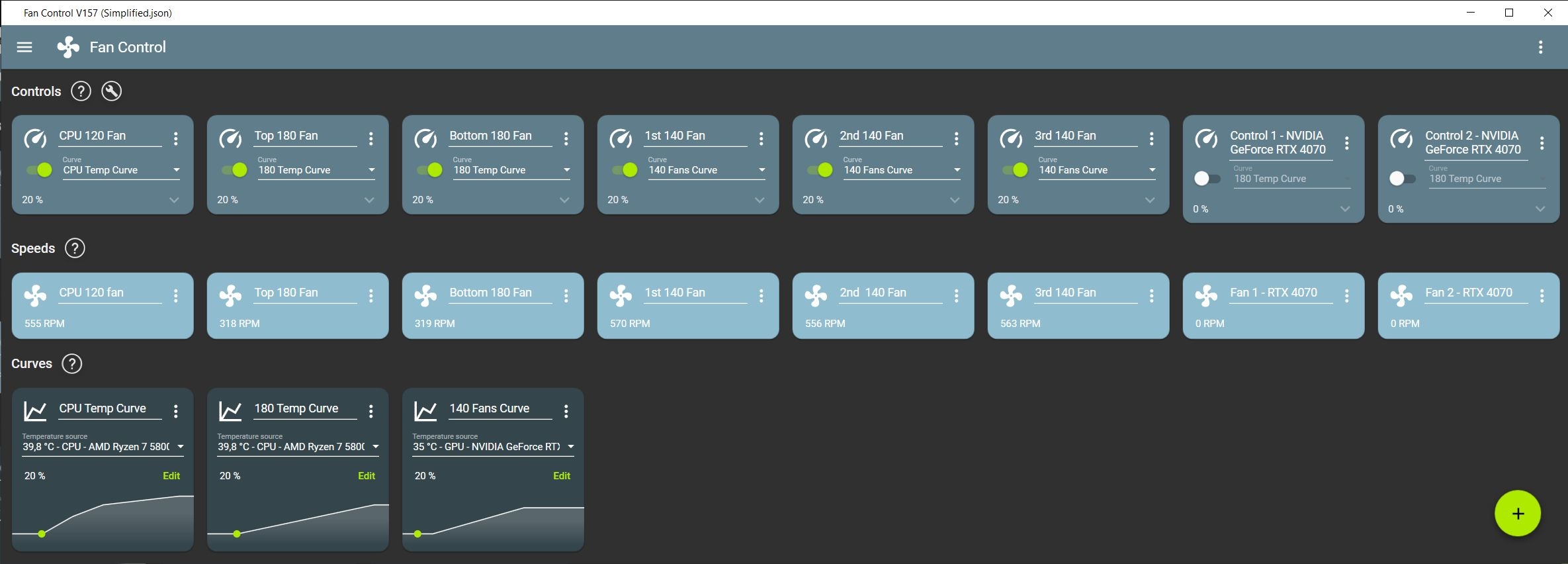Open the three-dot menu on CPU 120 Fan control
Image resolution: width=1568 pixels, height=564 pixels.
point(176,138)
